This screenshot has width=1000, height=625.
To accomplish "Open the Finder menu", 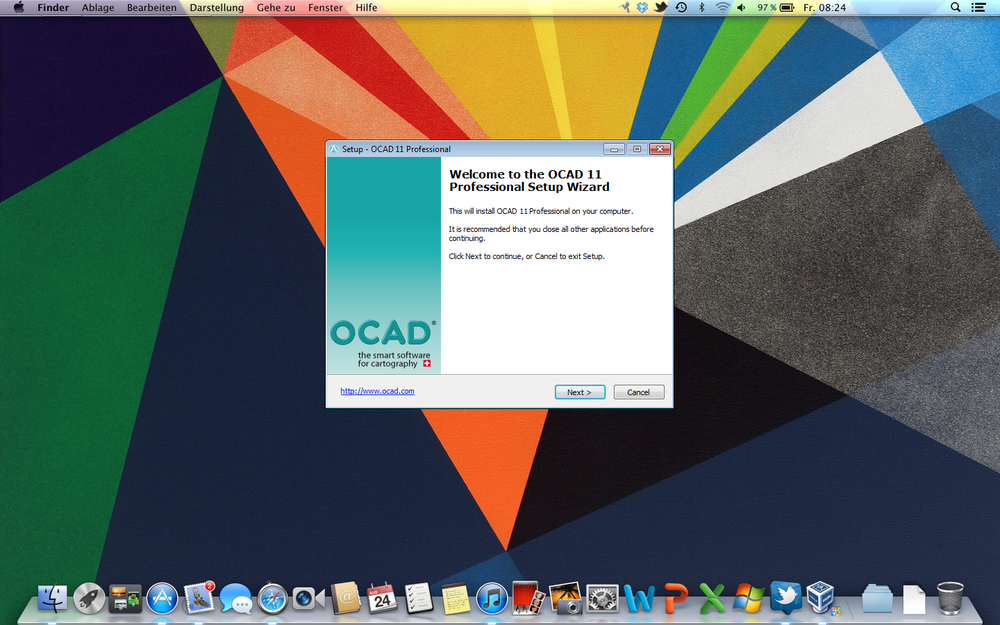I will (53, 8).
